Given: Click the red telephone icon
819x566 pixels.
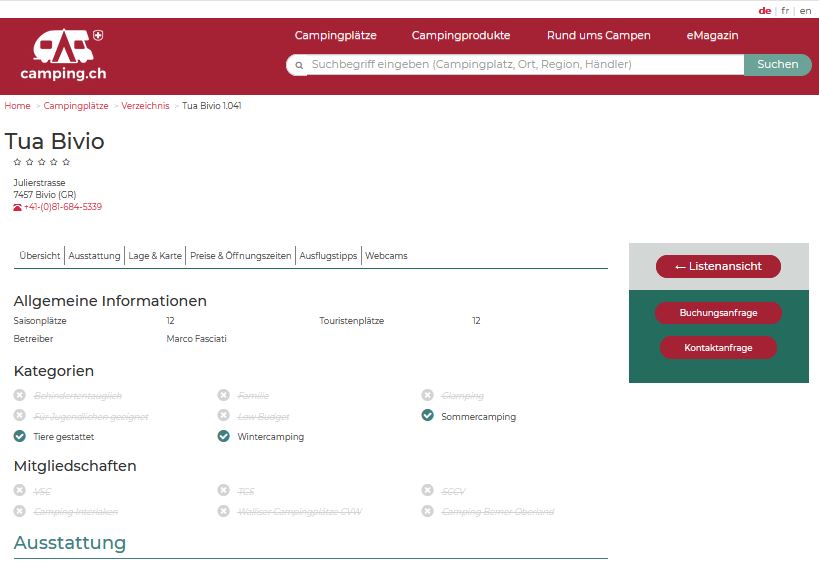Looking at the screenshot, I should click(x=18, y=207).
